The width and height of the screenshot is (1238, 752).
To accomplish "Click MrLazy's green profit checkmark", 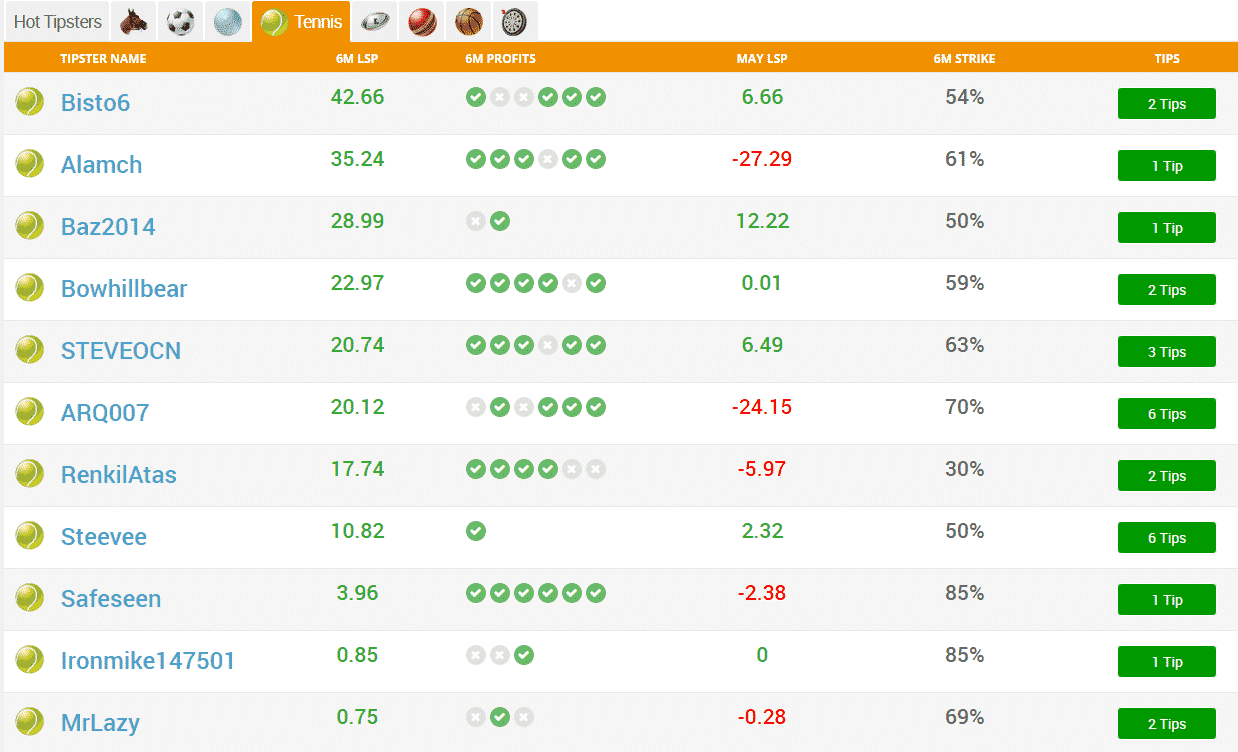I will click(500, 717).
